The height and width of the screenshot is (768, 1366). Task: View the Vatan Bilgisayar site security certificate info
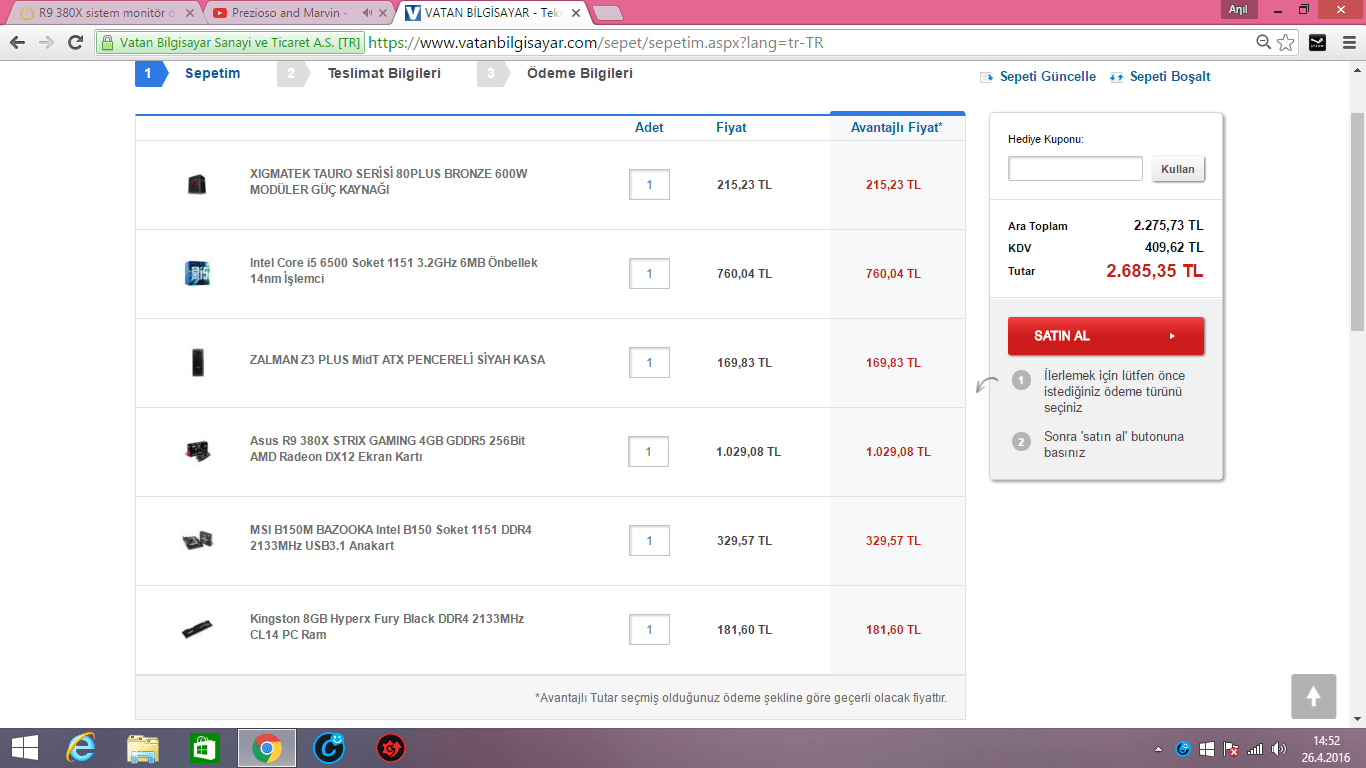230,43
